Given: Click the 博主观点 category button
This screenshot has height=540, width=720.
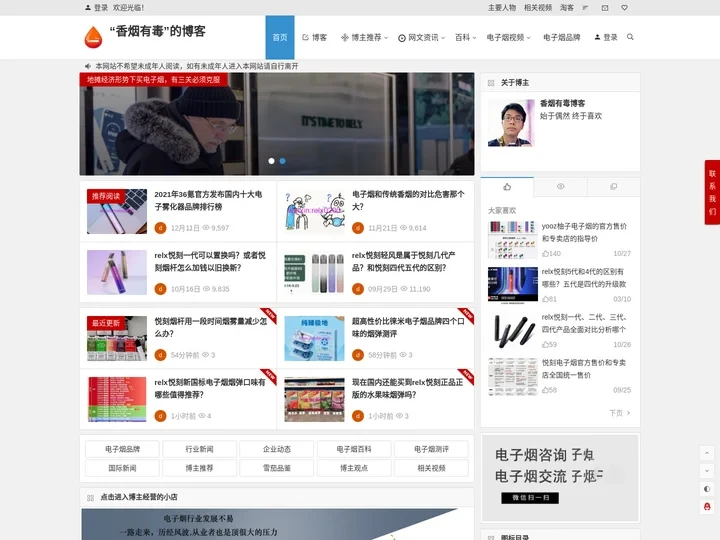Looking at the screenshot, I should coord(354,468).
